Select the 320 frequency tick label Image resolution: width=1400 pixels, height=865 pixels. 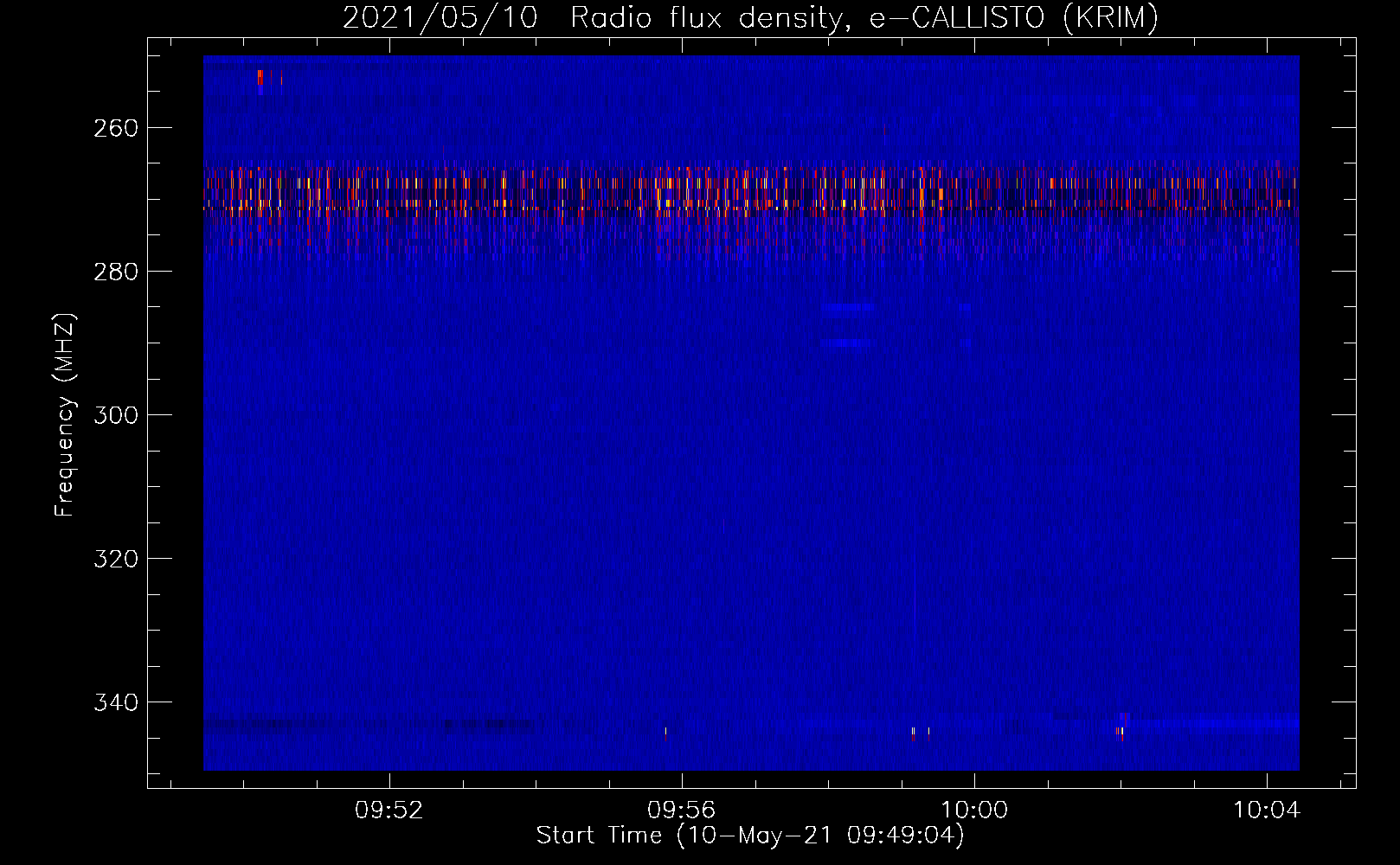pyautogui.click(x=116, y=559)
